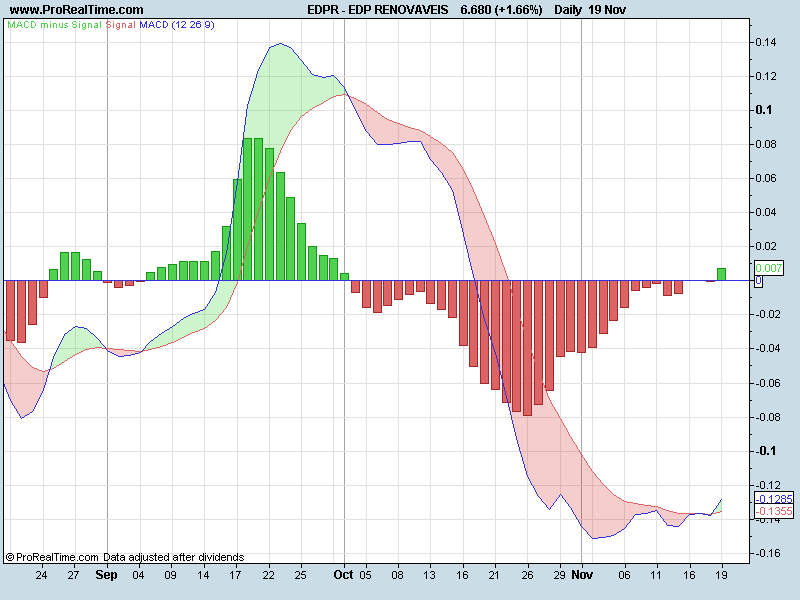Click the 26 date label on x-axis
Image resolution: width=800 pixels, height=600 pixels.
point(527,575)
